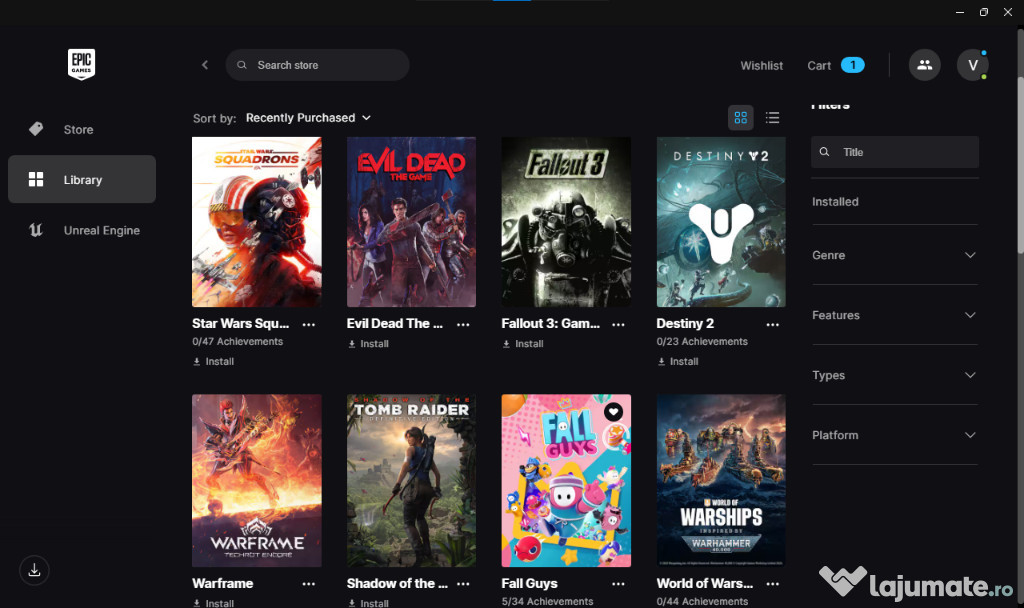The width and height of the screenshot is (1024, 608).
Task: Click the cart item count badge
Action: pos(852,65)
